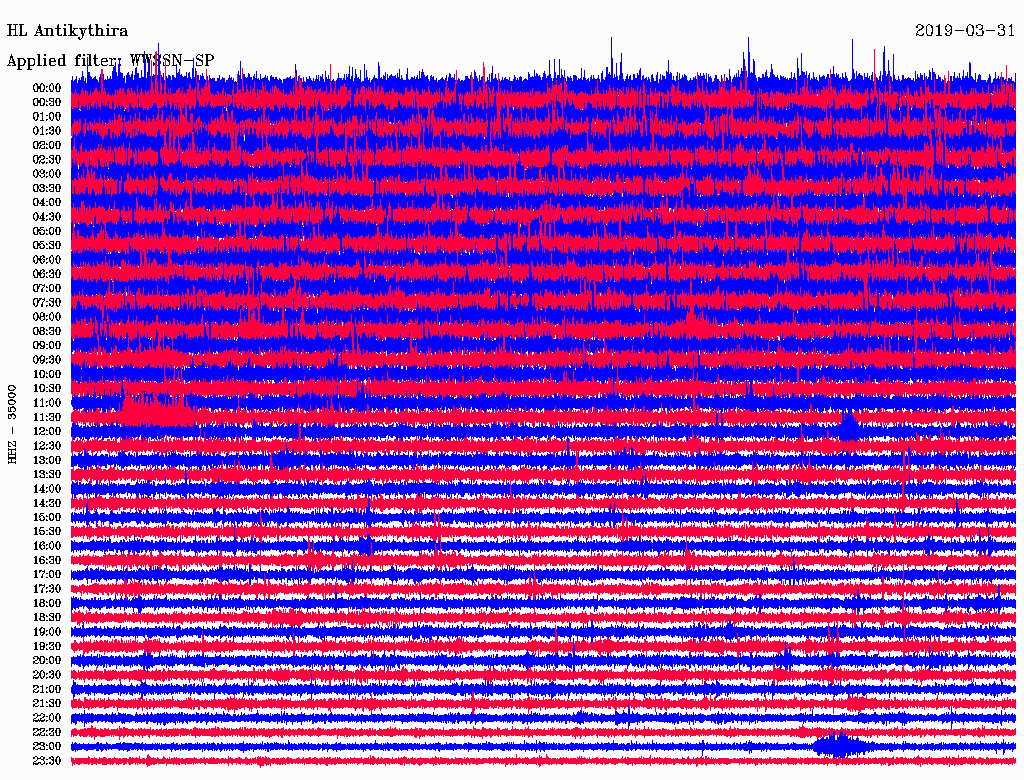This screenshot has height=780, width=1024.
Task: Select the 14:30 time label
Action: 47,503
